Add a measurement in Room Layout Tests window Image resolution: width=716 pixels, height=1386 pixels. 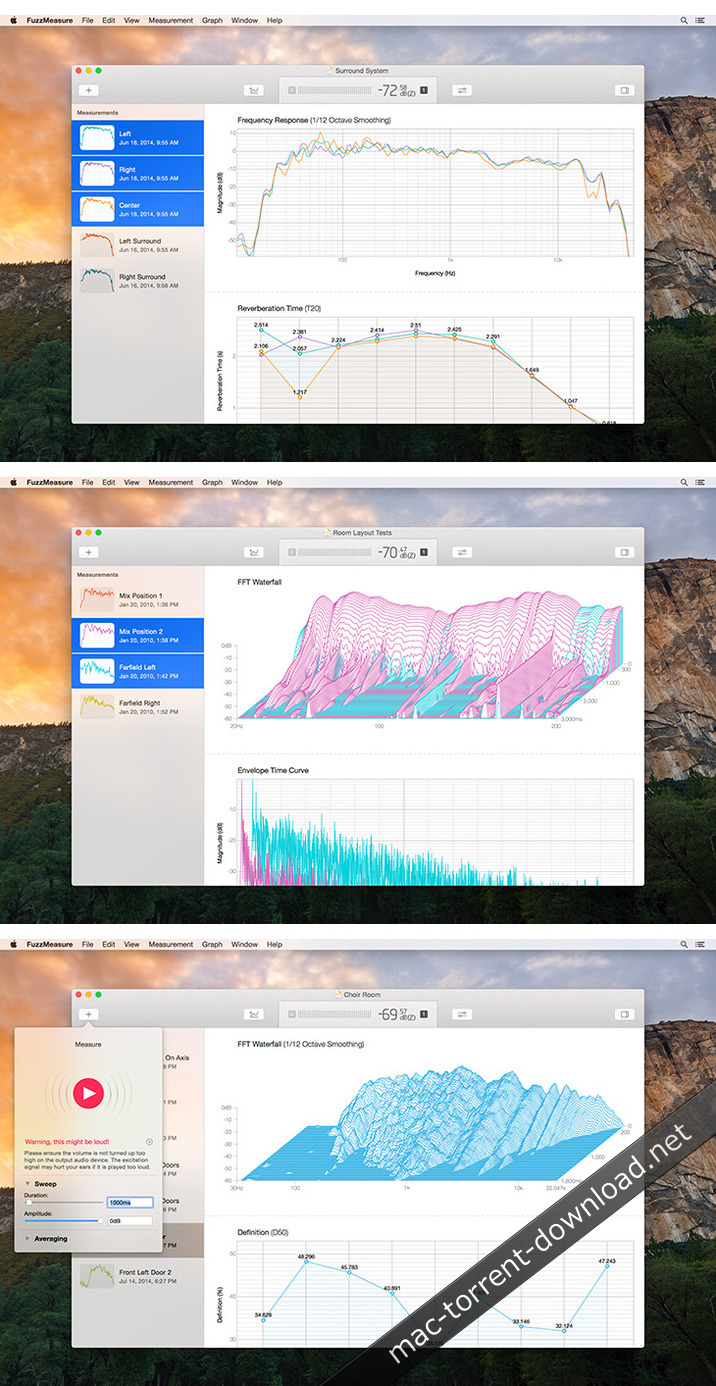click(88, 552)
